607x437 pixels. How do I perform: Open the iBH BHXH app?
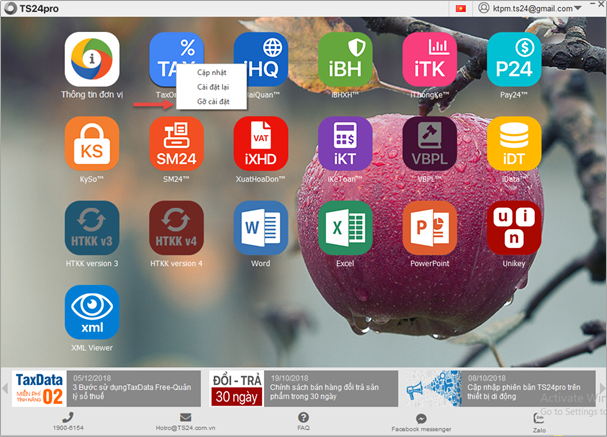click(345, 59)
